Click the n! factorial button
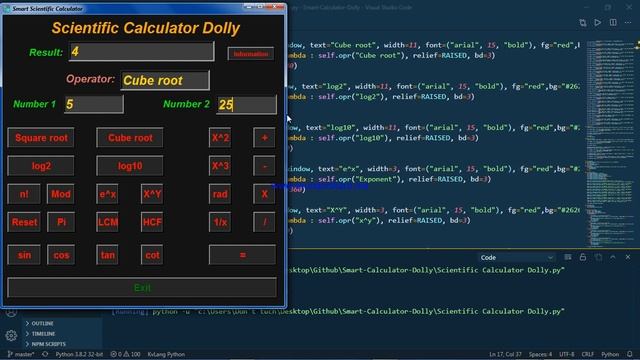The width and height of the screenshot is (640, 360). (x=24, y=194)
